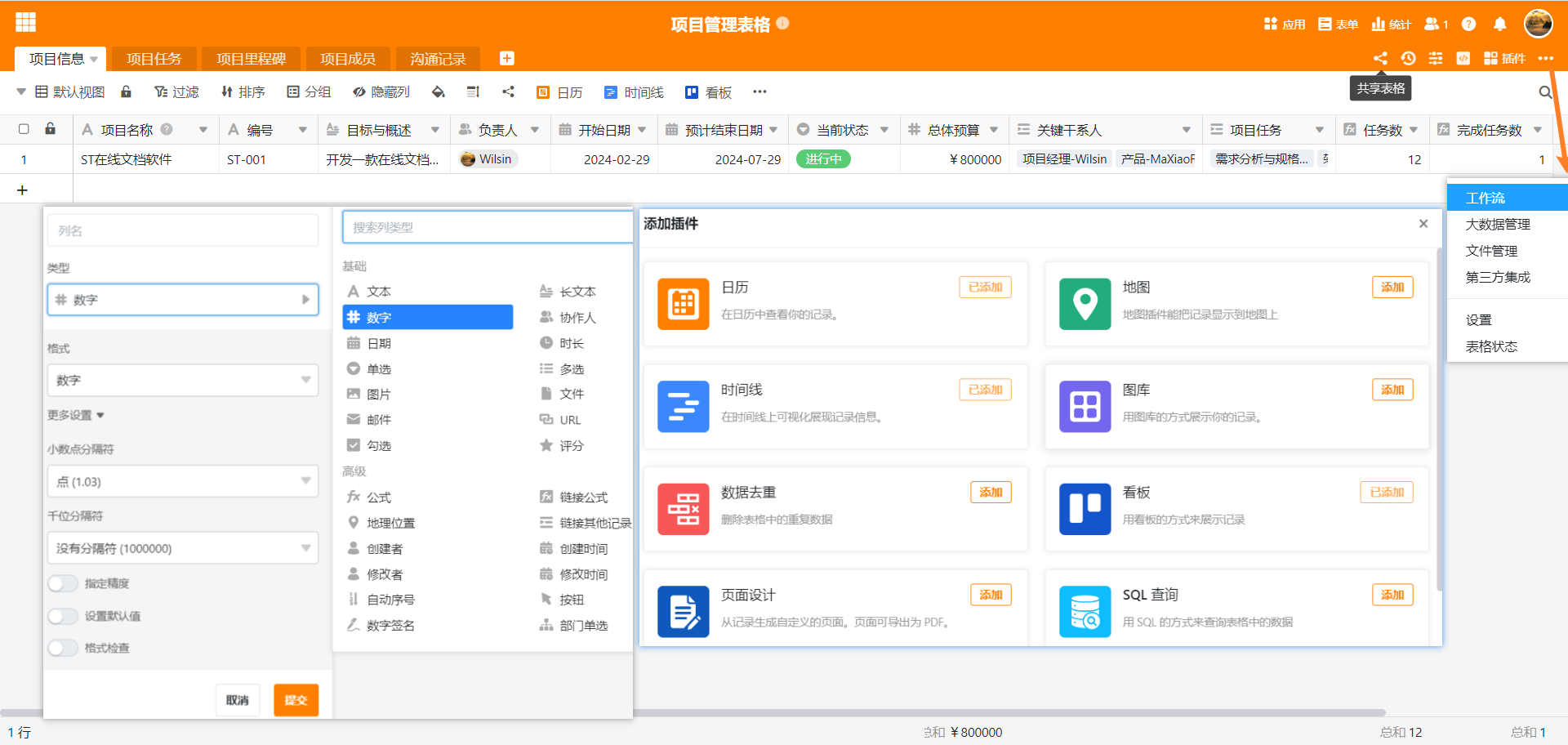The height and width of the screenshot is (745, 1568).
Task: Toggle the 设置默认值 switch
Action: tap(63, 616)
